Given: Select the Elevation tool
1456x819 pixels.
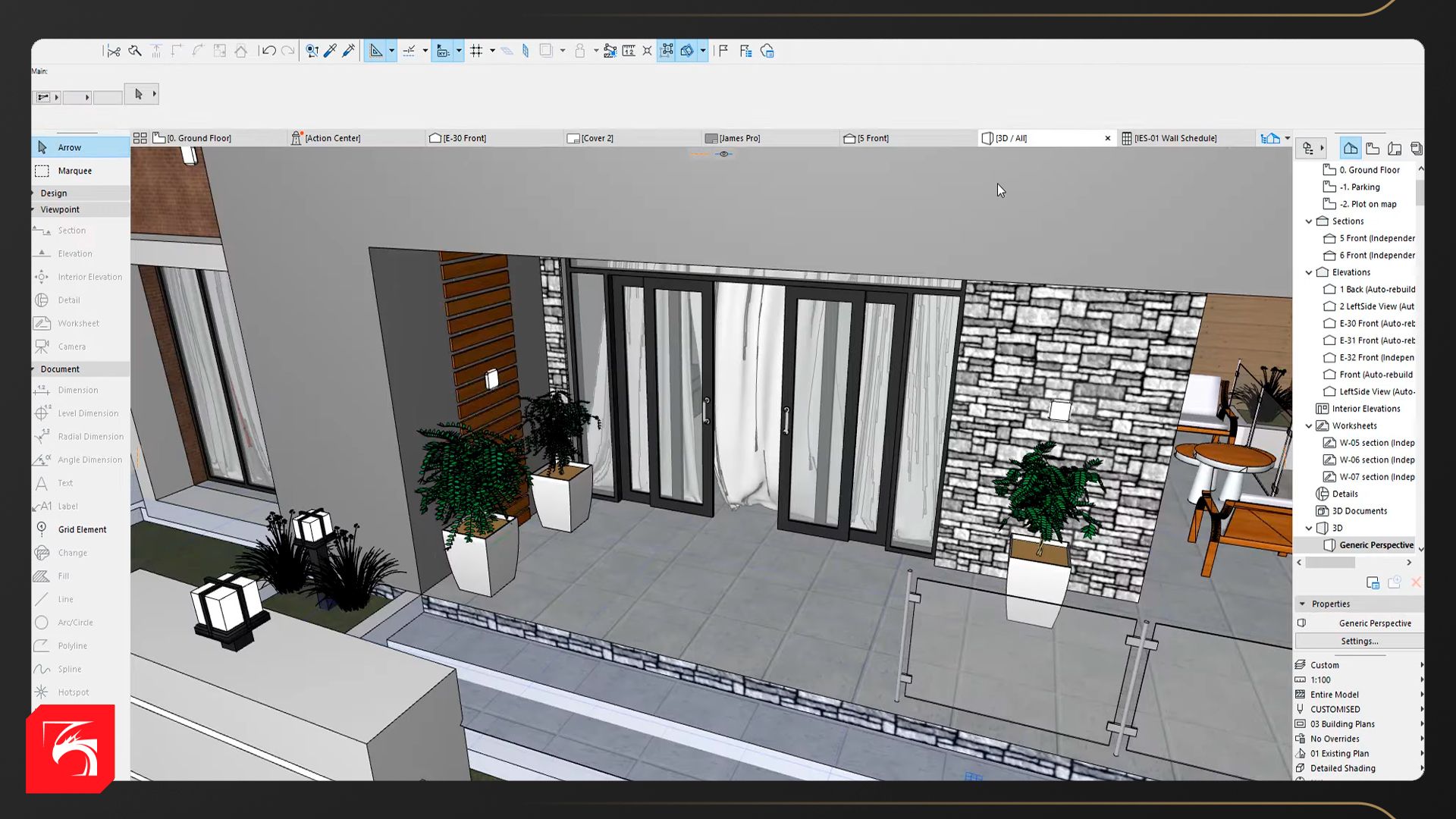Looking at the screenshot, I should pyautogui.click(x=80, y=253).
